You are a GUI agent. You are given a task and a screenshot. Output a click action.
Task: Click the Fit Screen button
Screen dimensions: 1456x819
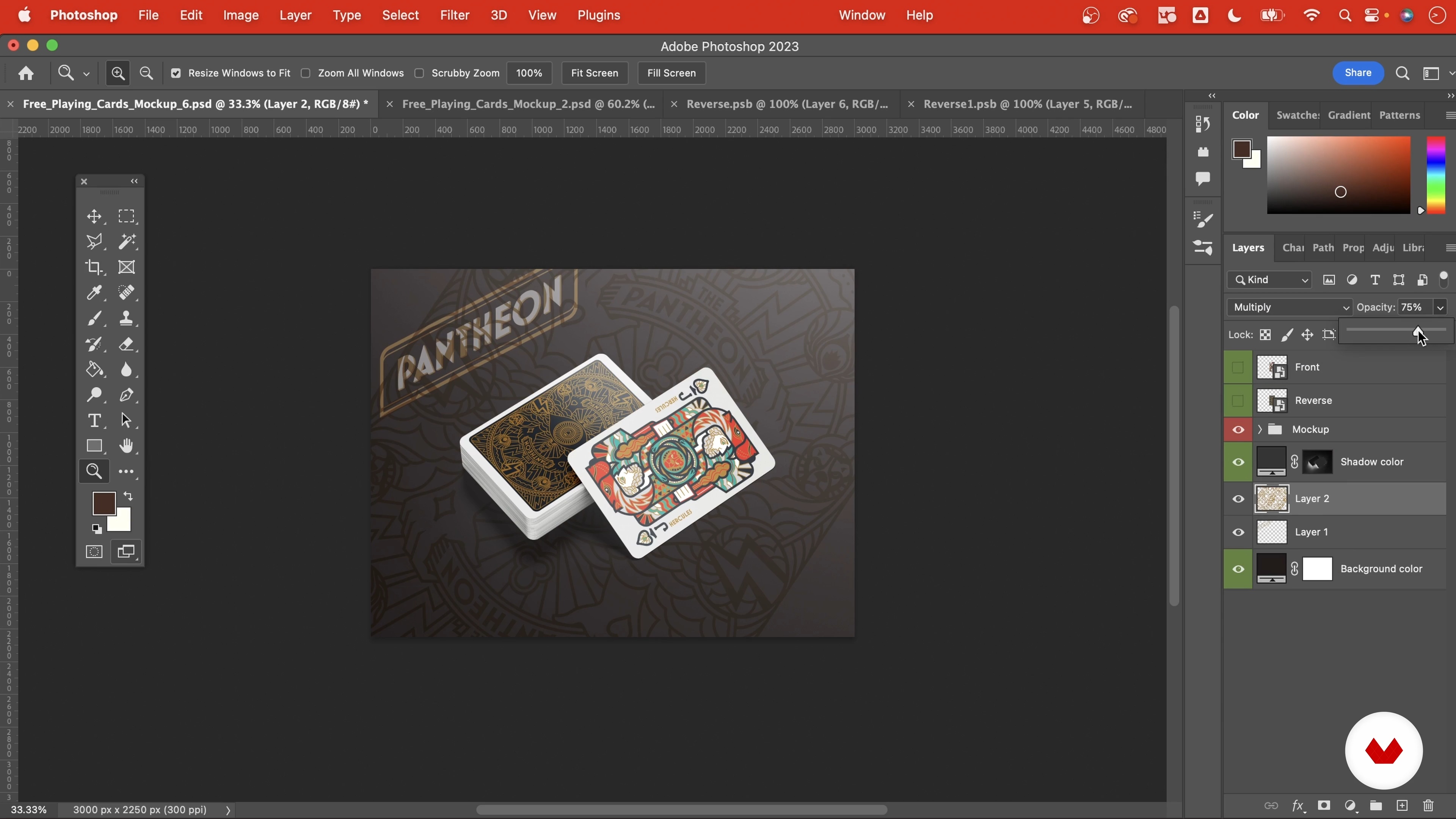[595, 74]
